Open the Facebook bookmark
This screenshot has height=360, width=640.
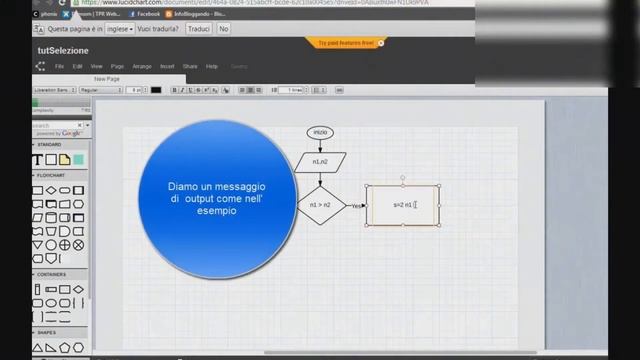[144, 14]
